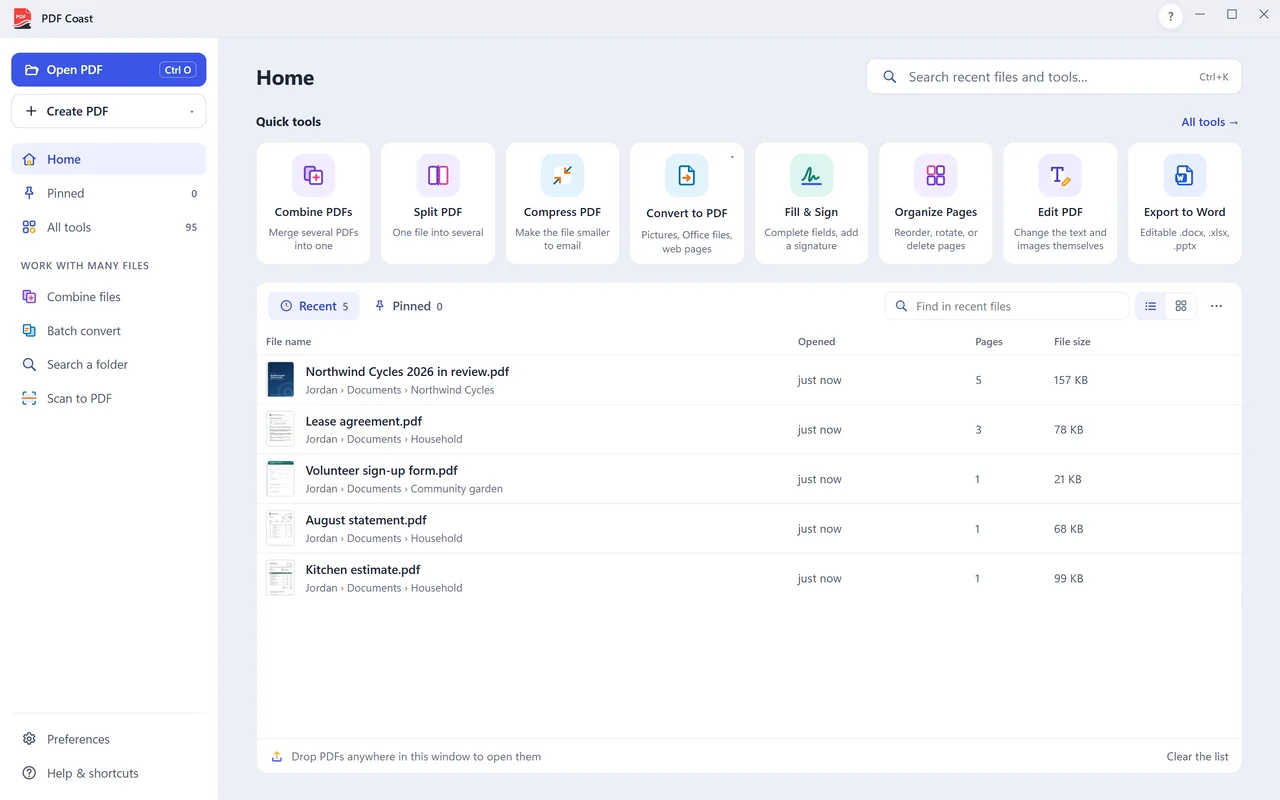Switch to the Recent tab
This screenshot has width=1280, height=800.
314,306
